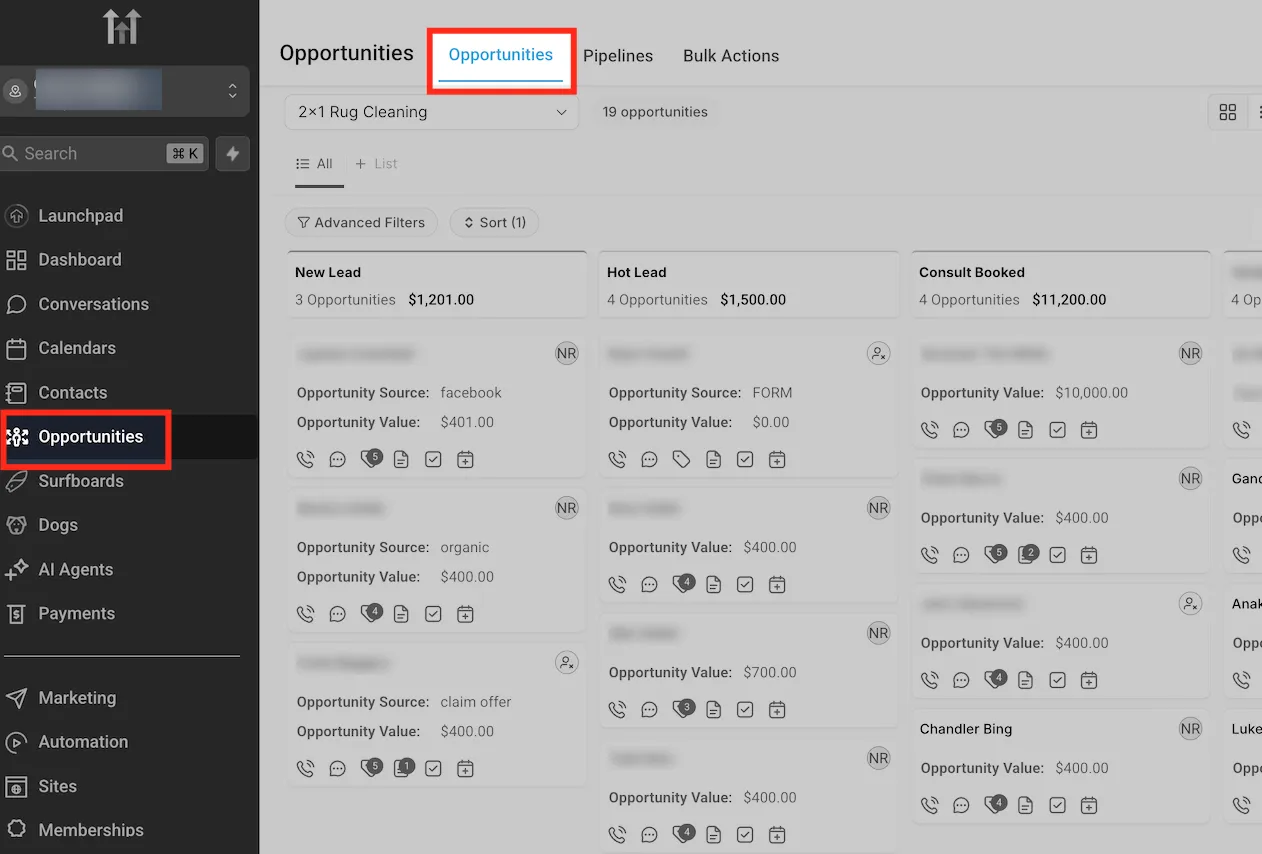This screenshot has width=1262, height=854.
Task: Open the Sort (1) dropdown
Action: pyautogui.click(x=494, y=222)
